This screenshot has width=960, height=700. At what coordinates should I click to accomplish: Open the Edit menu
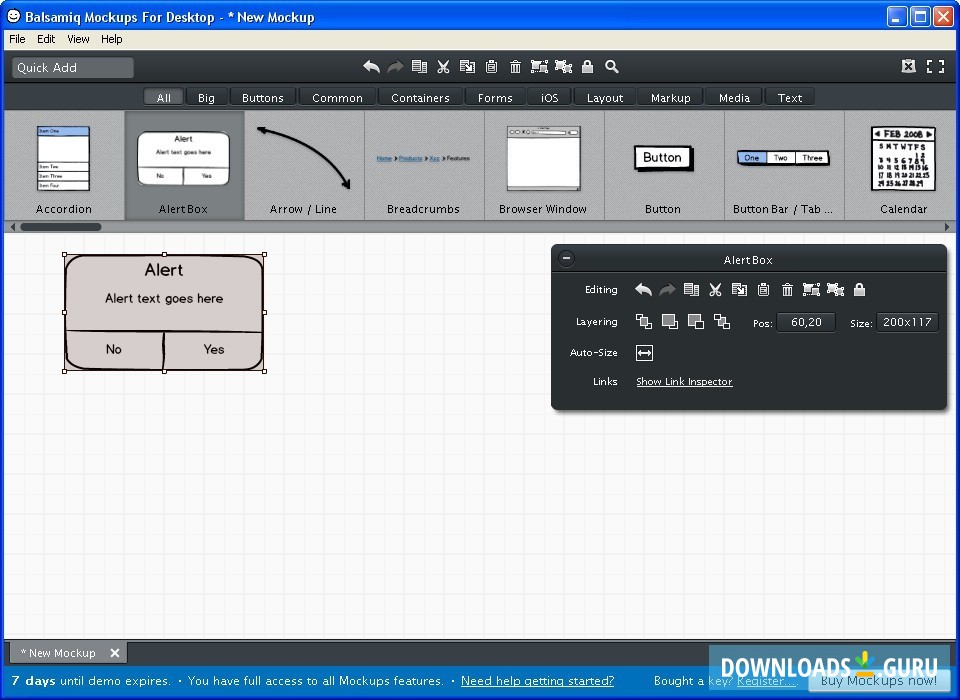(x=45, y=39)
